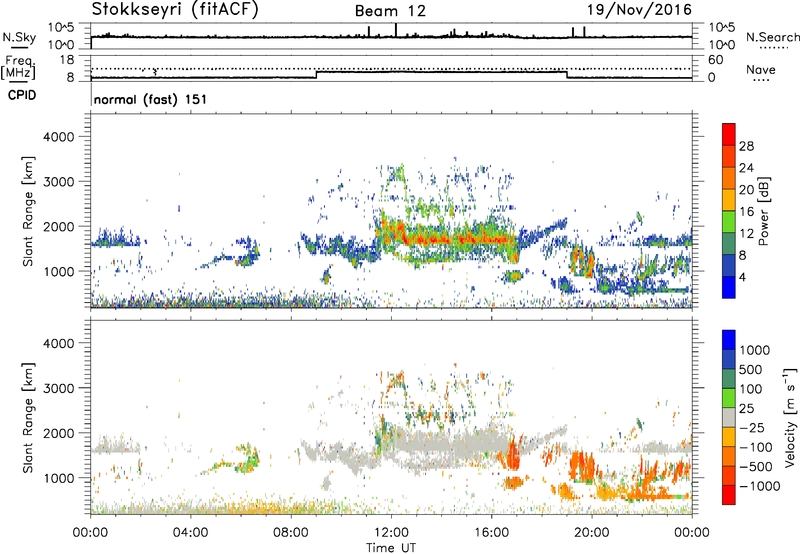Click the Time UT axis title

click(391, 548)
